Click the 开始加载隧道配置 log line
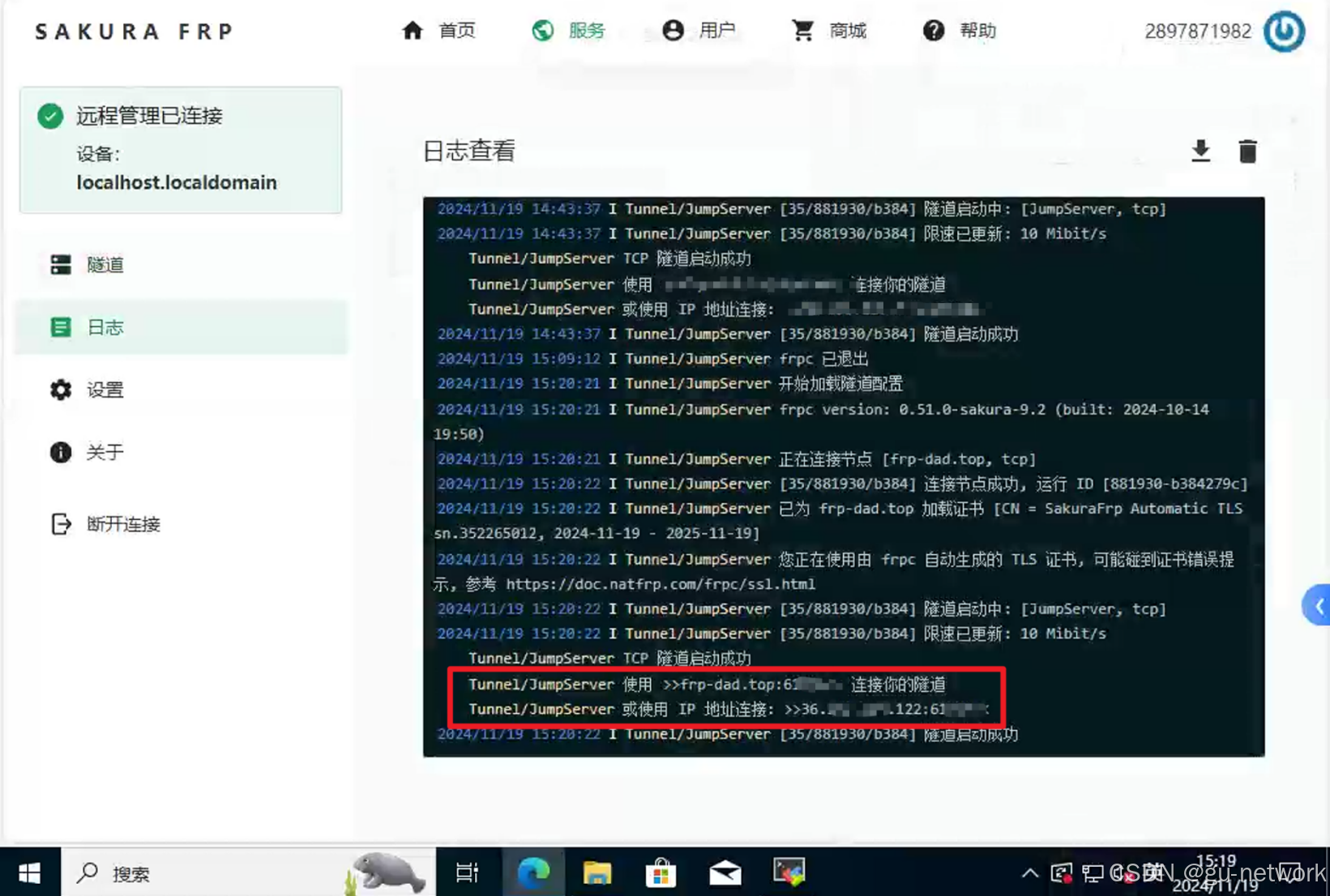1330x896 pixels. click(669, 384)
